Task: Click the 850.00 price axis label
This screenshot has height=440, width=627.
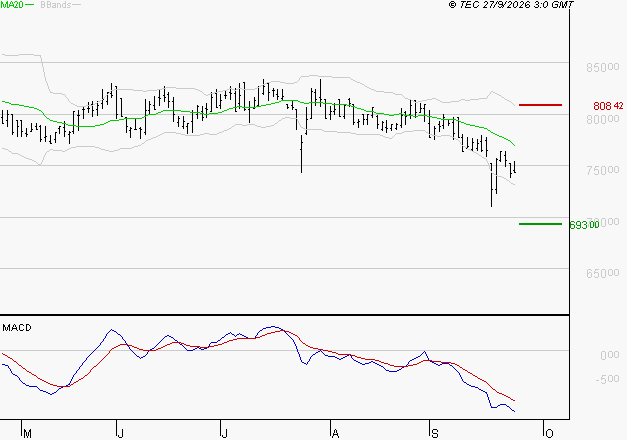Action: coord(603,67)
